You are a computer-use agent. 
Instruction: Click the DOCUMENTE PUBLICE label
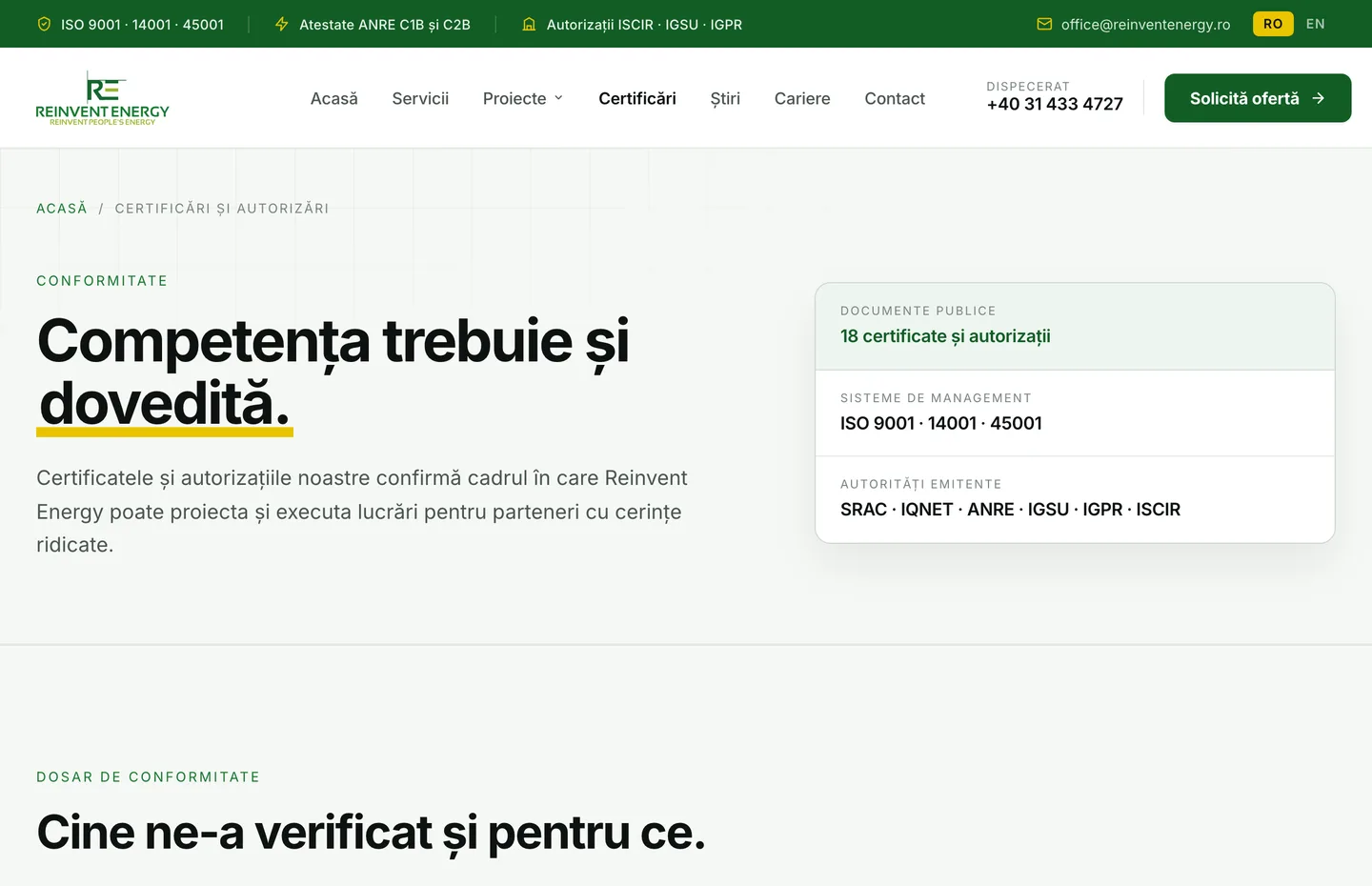pyautogui.click(x=918, y=311)
